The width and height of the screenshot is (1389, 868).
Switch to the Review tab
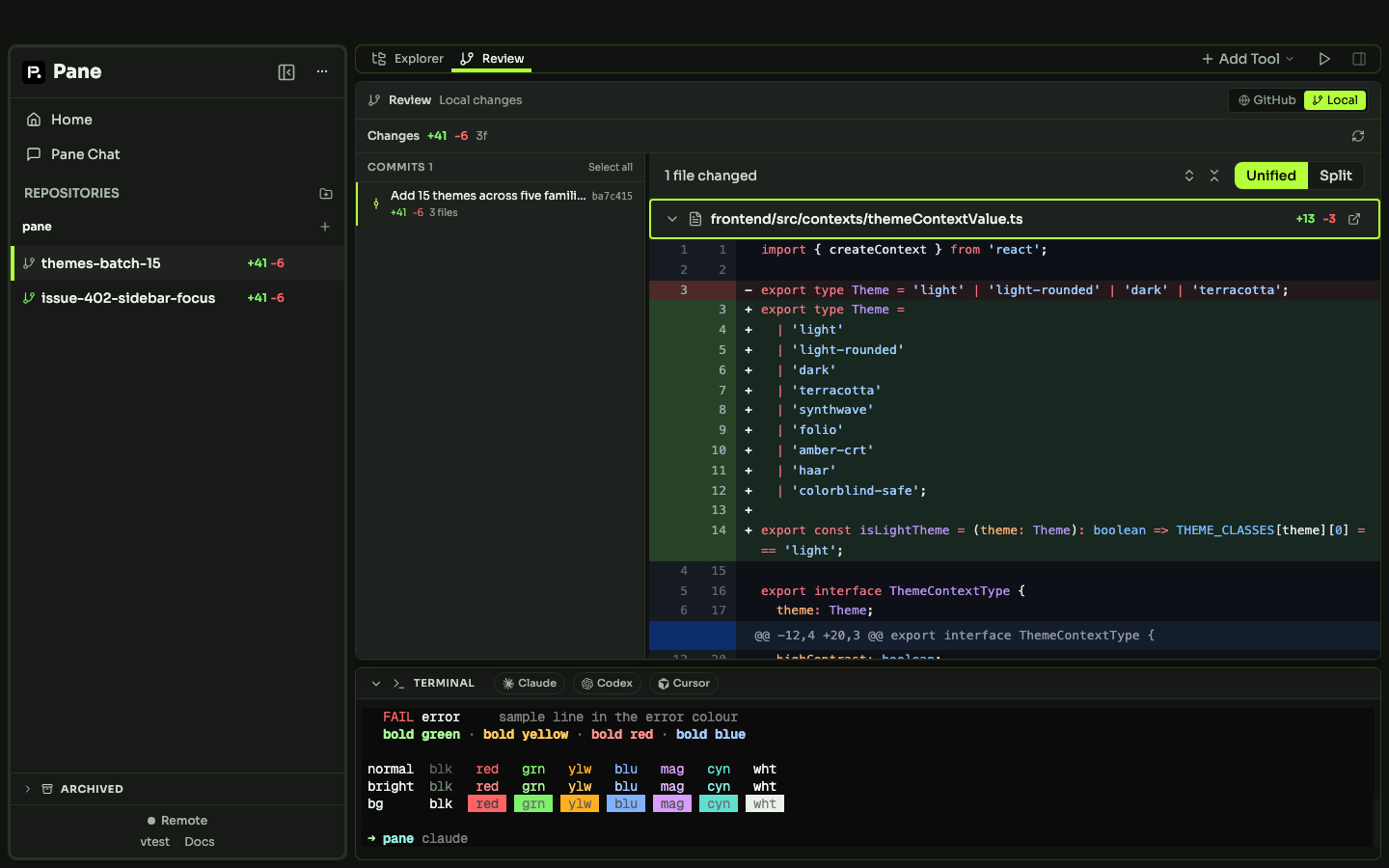click(x=492, y=59)
